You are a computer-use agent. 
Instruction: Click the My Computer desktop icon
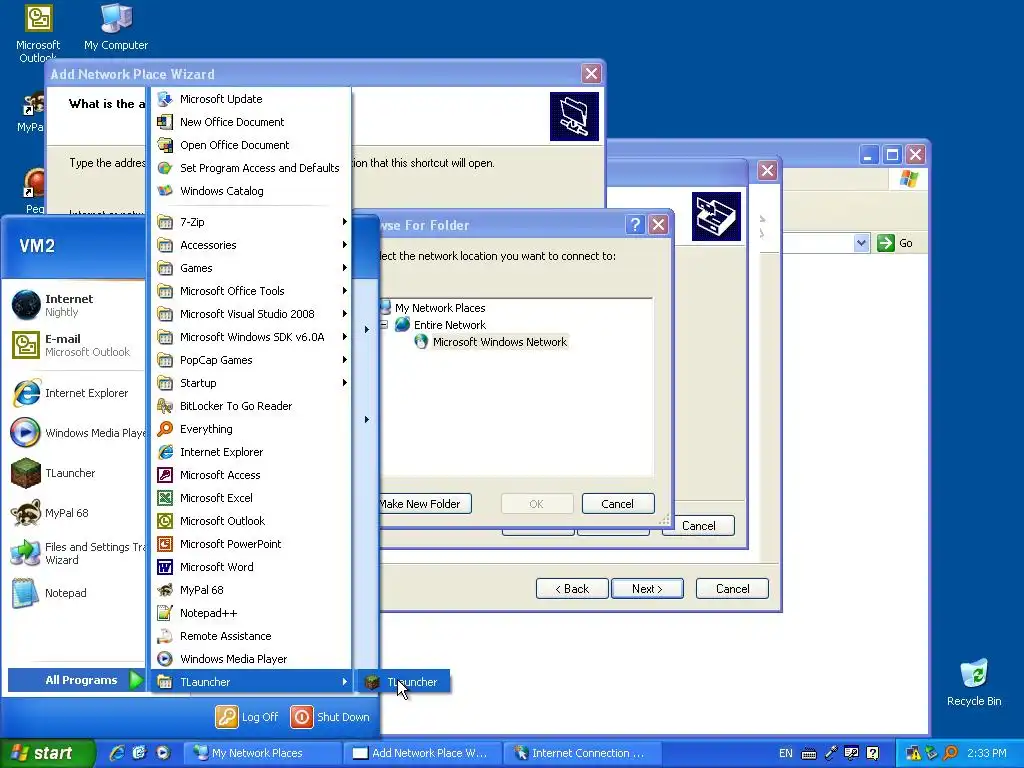116,18
